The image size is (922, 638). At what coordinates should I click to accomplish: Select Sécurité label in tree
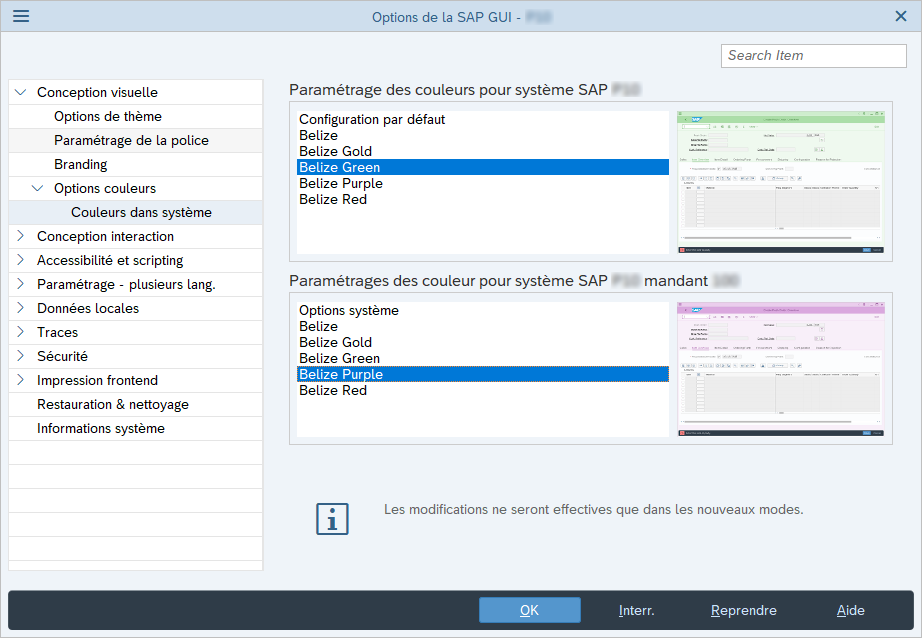tap(62, 356)
